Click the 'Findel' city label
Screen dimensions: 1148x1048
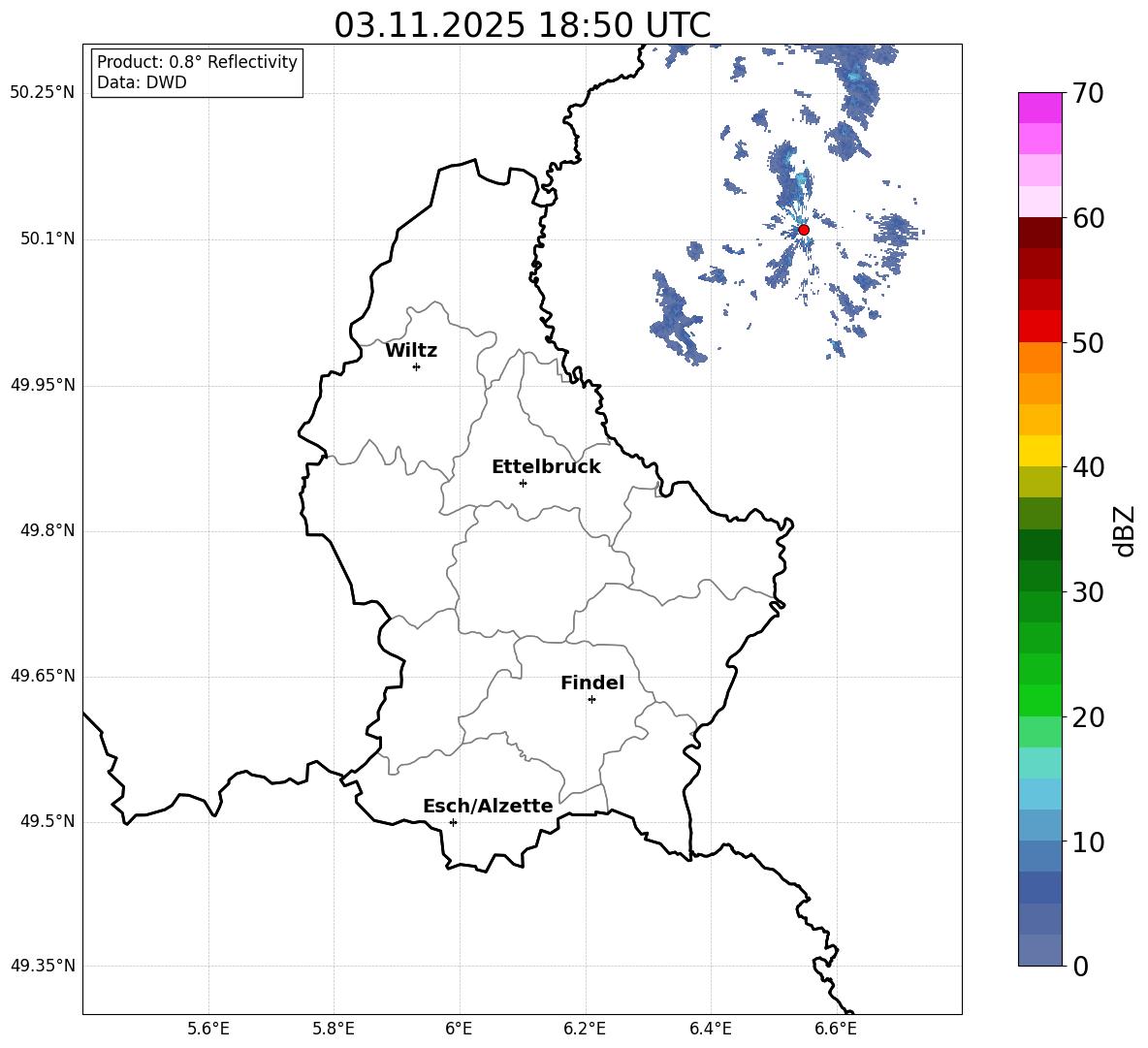pos(592,683)
